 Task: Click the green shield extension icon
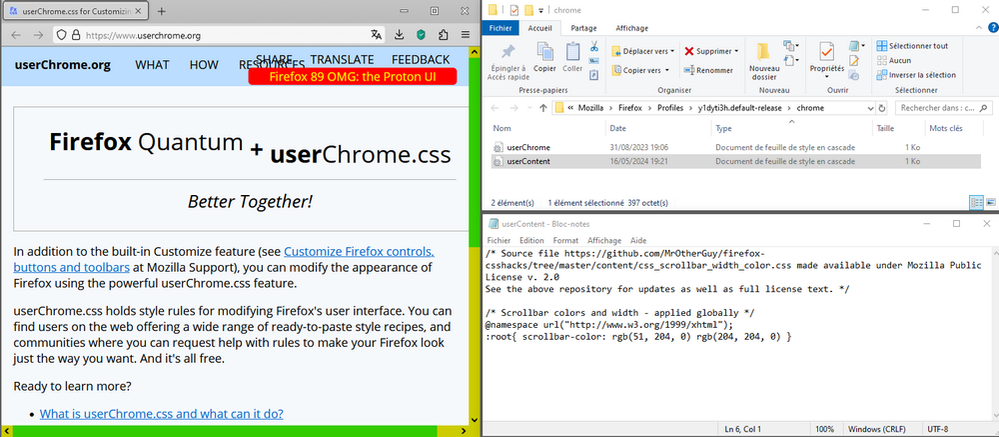tap(421, 34)
